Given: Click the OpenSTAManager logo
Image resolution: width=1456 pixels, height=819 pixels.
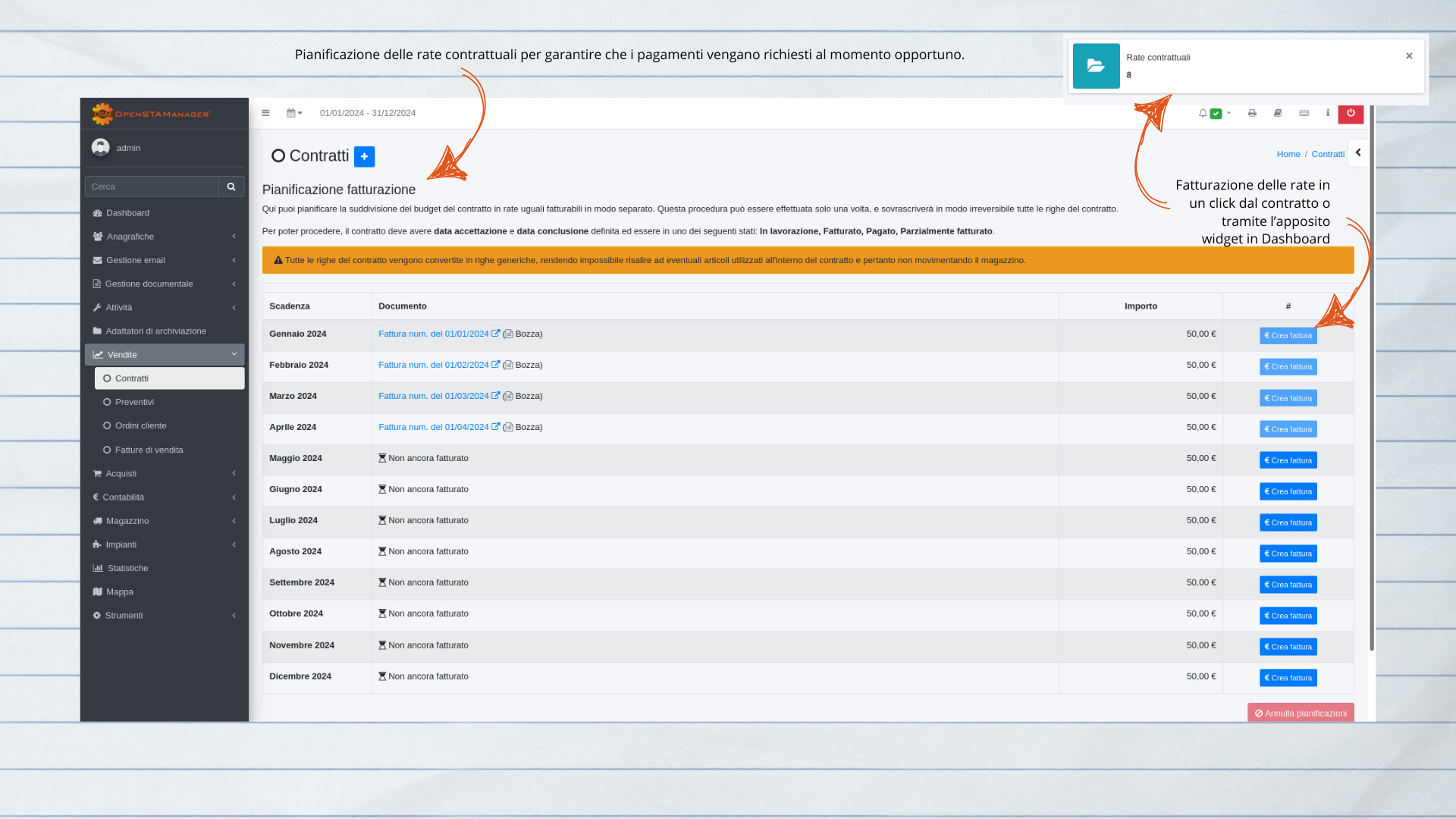Looking at the screenshot, I should coord(151,114).
